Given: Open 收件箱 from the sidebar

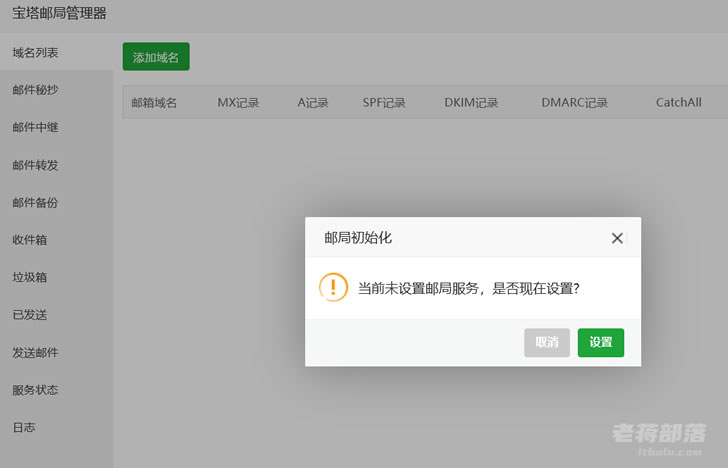Looking at the screenshot, I should pyautogui.click(x=57, y=240).
